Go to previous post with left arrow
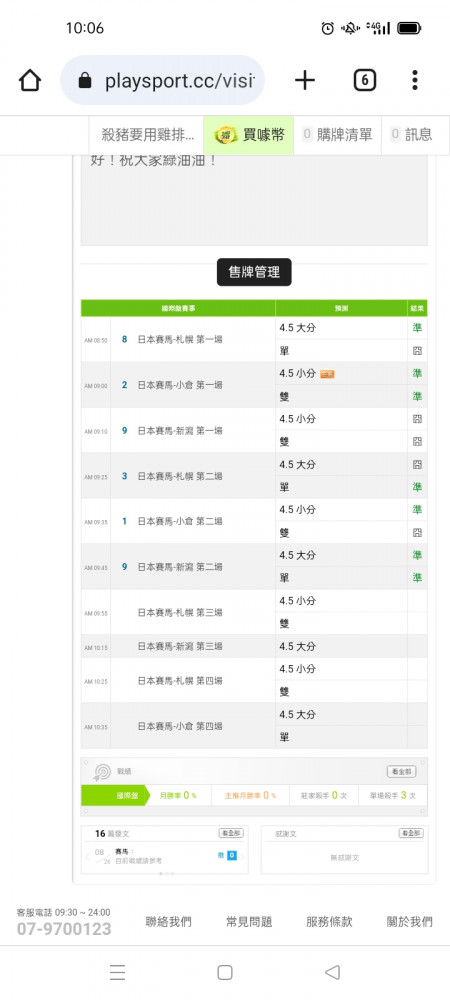Screen dimensions: 450x1000 pos(88,857)
